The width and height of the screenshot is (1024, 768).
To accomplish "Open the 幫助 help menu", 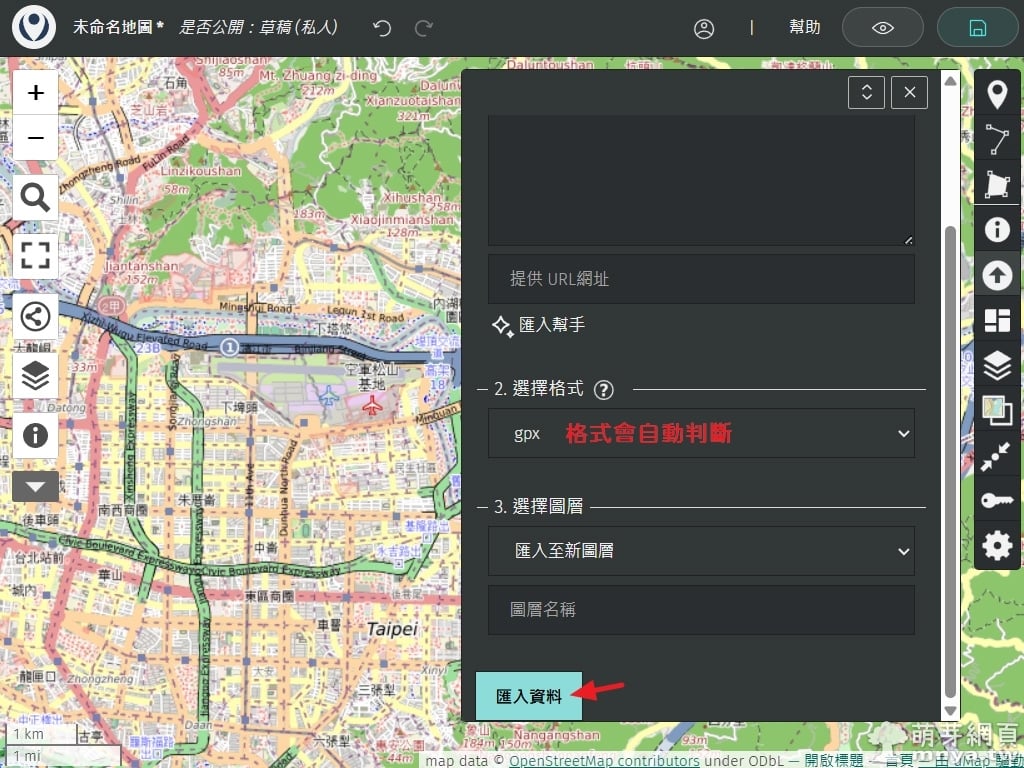I will (804, 28).
